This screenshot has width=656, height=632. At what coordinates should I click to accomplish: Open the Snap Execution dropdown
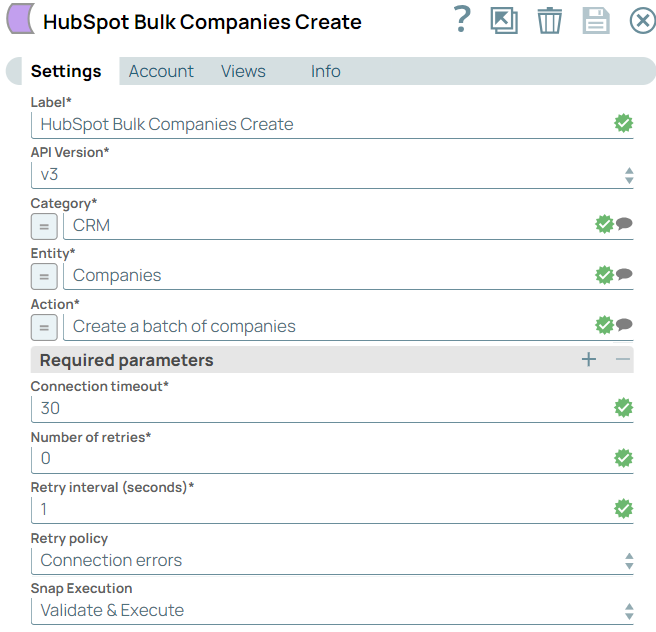click(332, 611)
